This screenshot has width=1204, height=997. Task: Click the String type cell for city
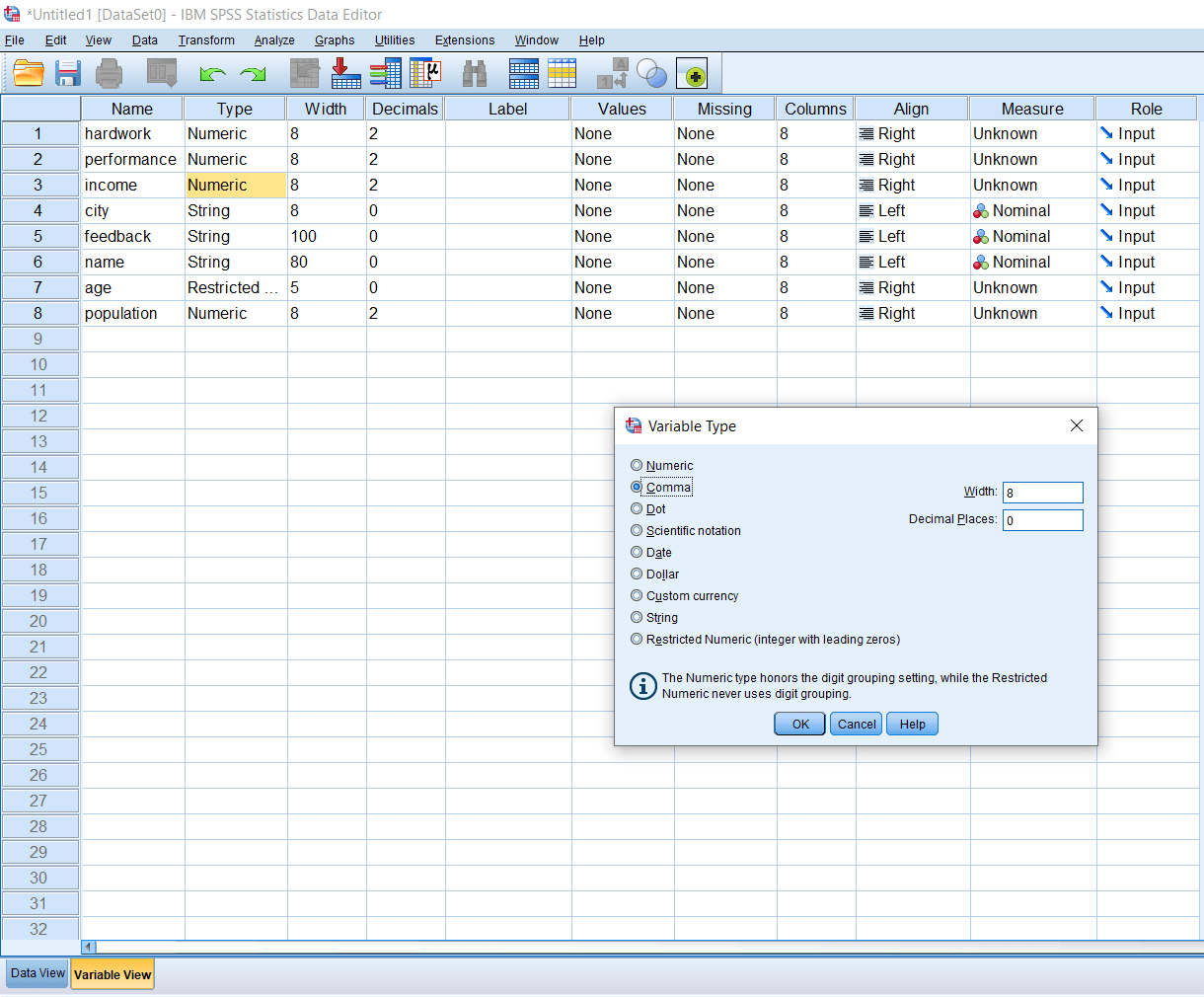click(x=235, y=210)
